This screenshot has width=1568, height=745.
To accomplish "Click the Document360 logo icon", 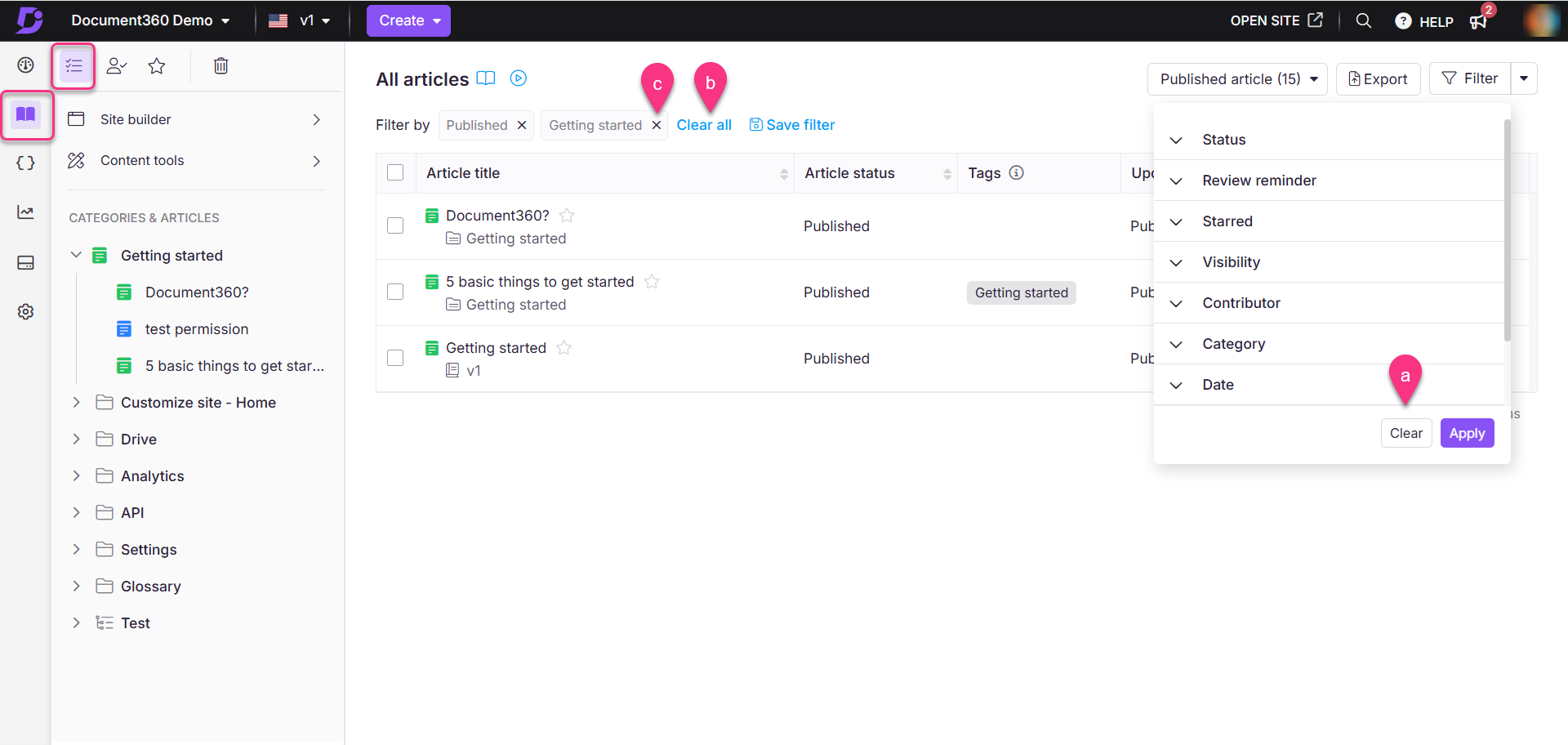I will [x=29, y=20].
